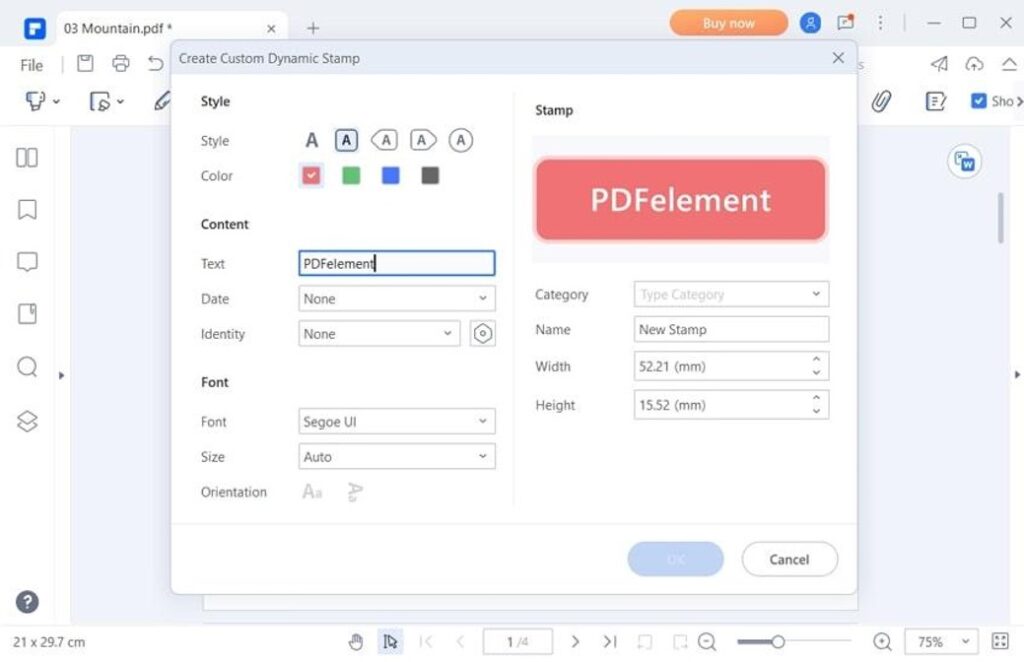Click the identity settings hexagon icon
The width and height of the screenshot is (1024, 662).
(x=483, y=334)
